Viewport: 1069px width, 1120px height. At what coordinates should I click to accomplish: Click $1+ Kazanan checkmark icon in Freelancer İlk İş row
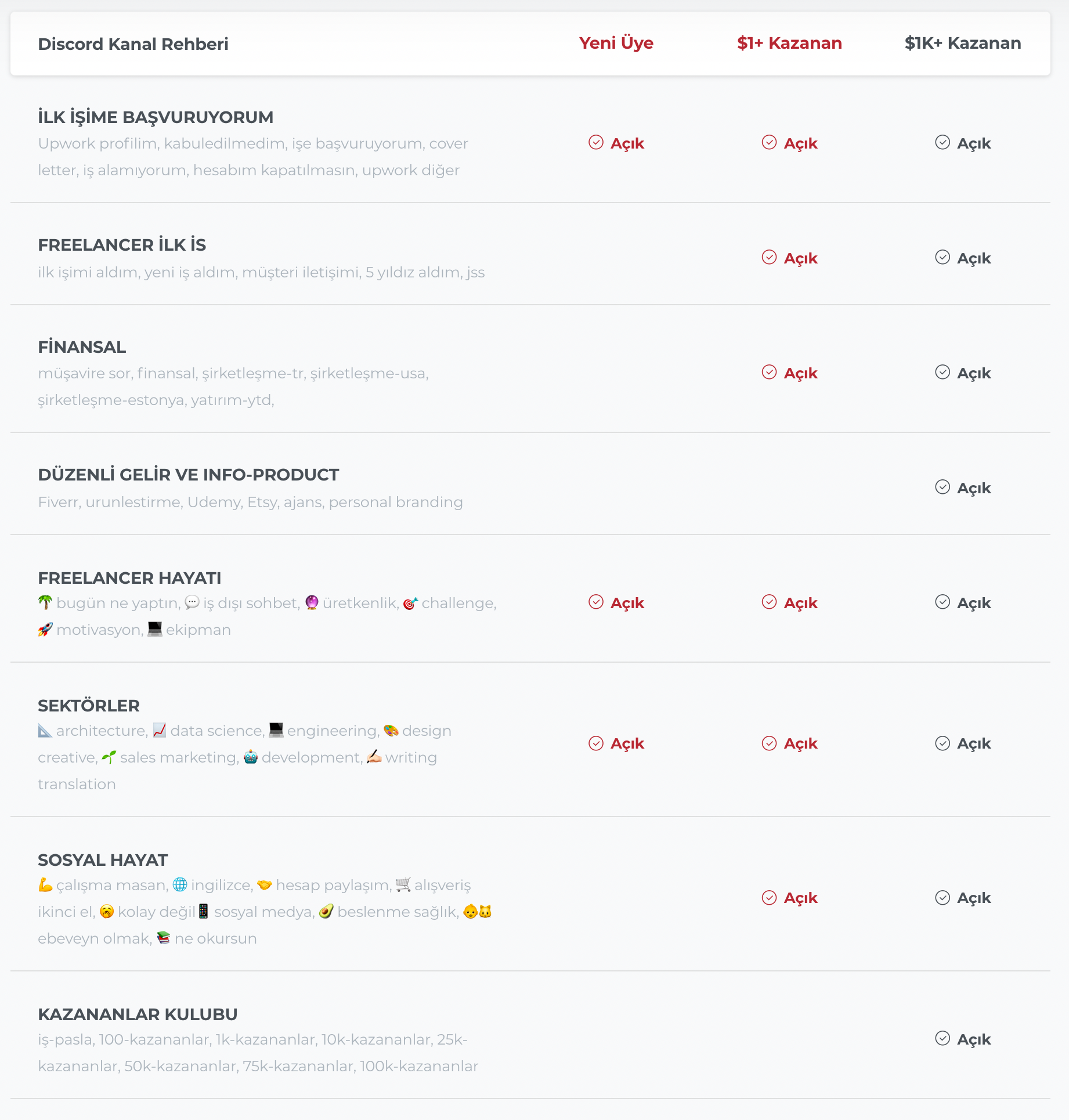pyautogui.click(x=769, y=257)
